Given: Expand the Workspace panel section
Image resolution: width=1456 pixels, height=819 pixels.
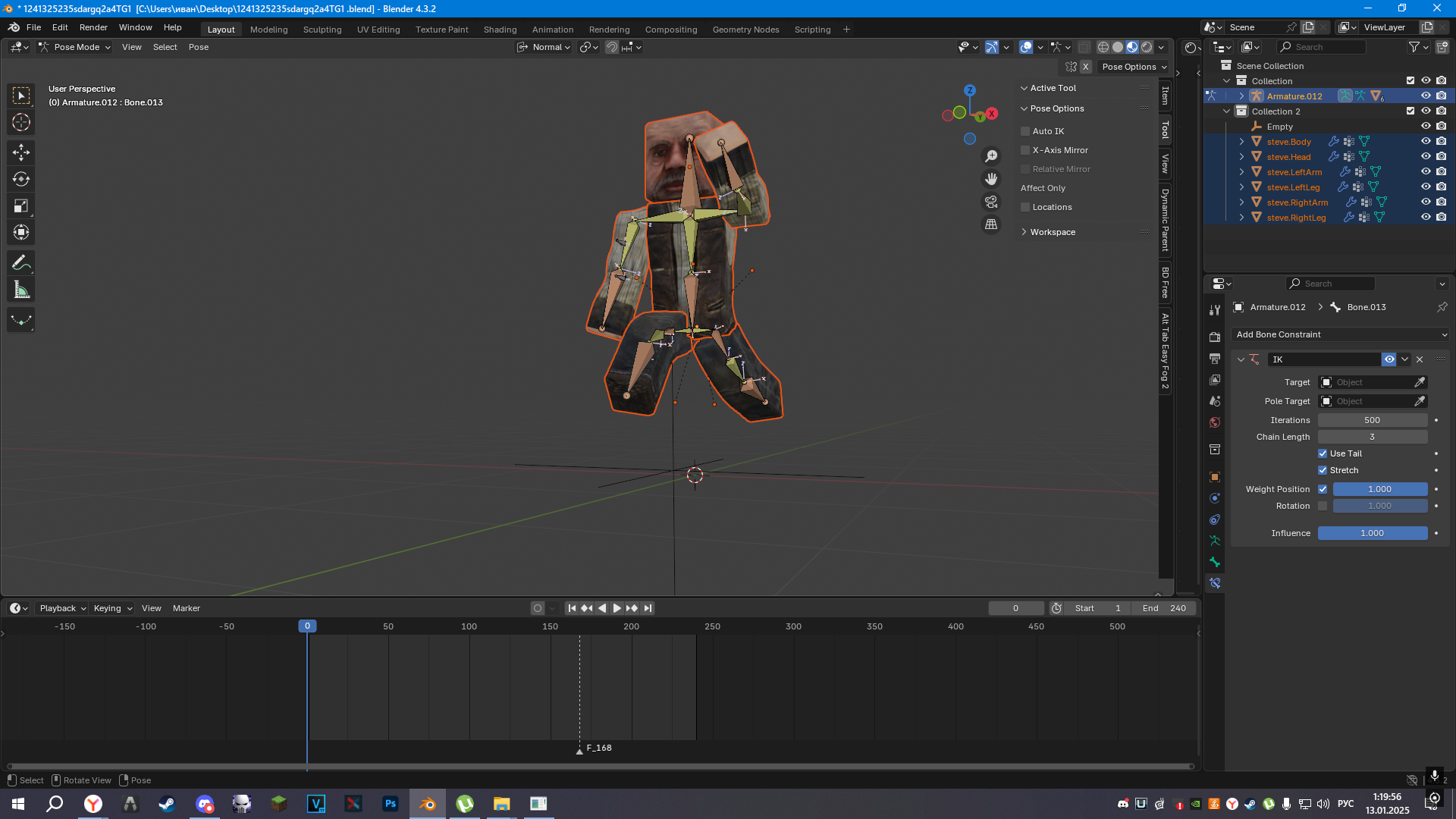Looking at the screenshot, I should click(1052, 232).
